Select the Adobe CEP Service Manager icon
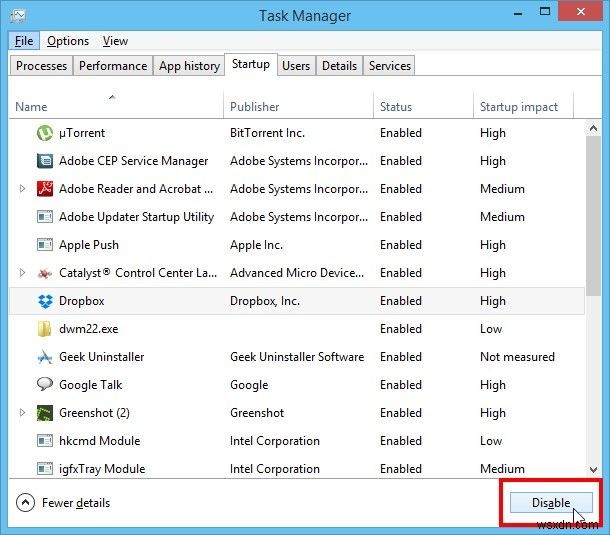610x535 pixels. pos(45,161)
